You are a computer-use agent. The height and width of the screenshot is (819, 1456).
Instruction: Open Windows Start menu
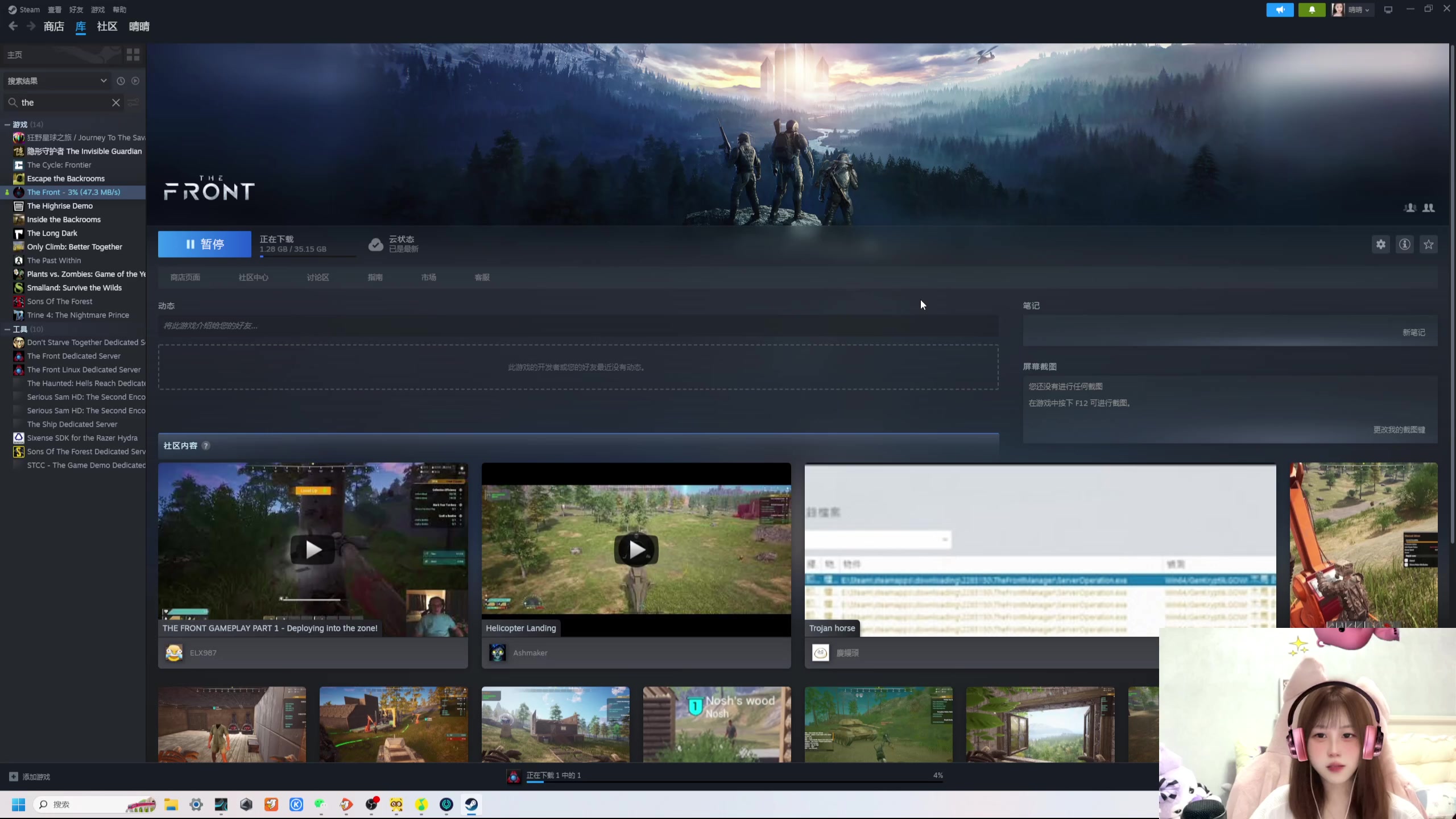tap(18, 804)
